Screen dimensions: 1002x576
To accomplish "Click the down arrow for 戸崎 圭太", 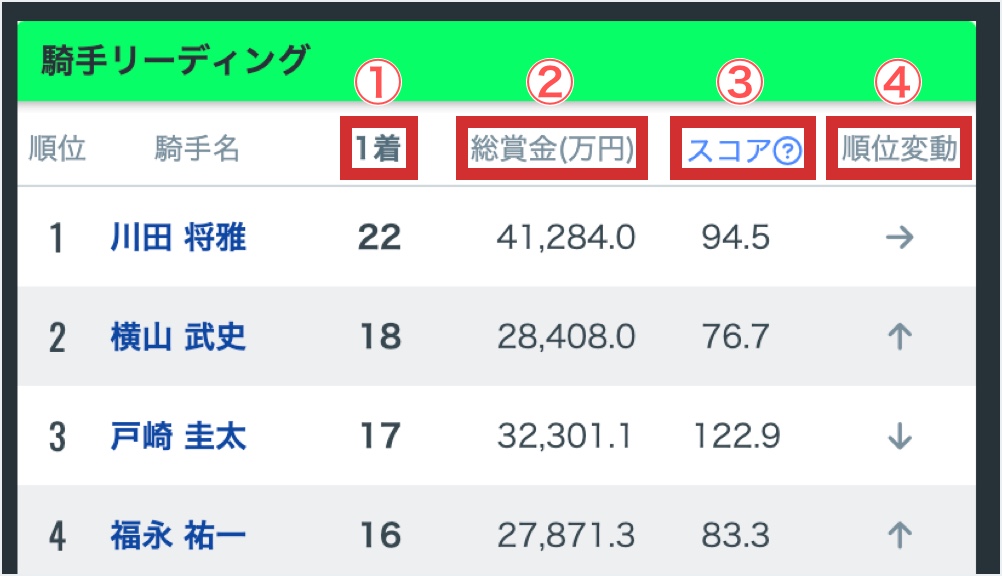I will coord(900,437).
